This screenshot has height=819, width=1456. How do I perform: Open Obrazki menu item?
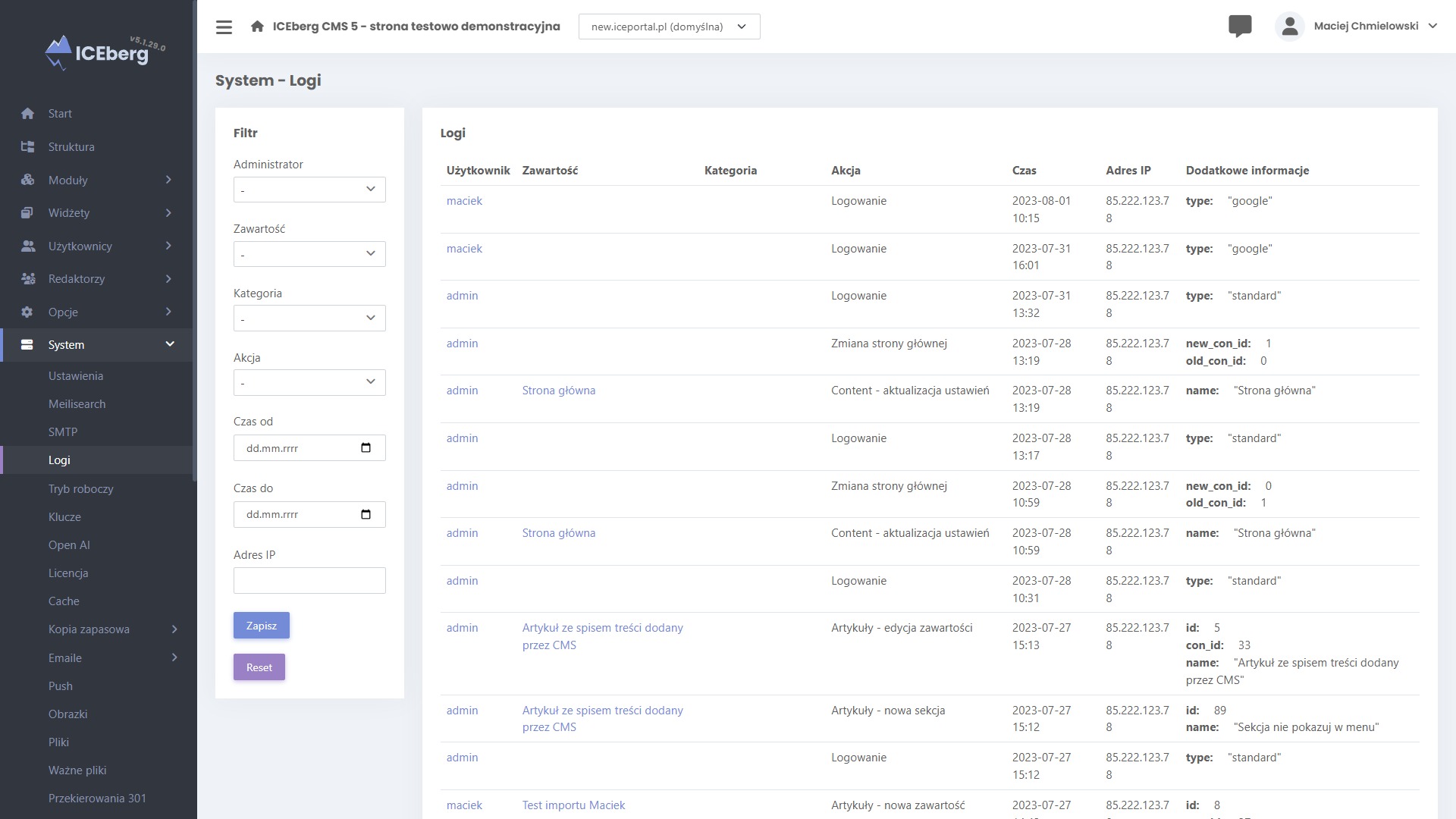click(x=68, y=714)
